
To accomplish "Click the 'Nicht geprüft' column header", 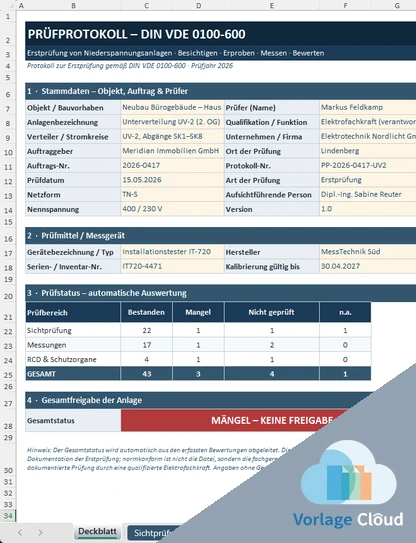I will pos(272,312).
